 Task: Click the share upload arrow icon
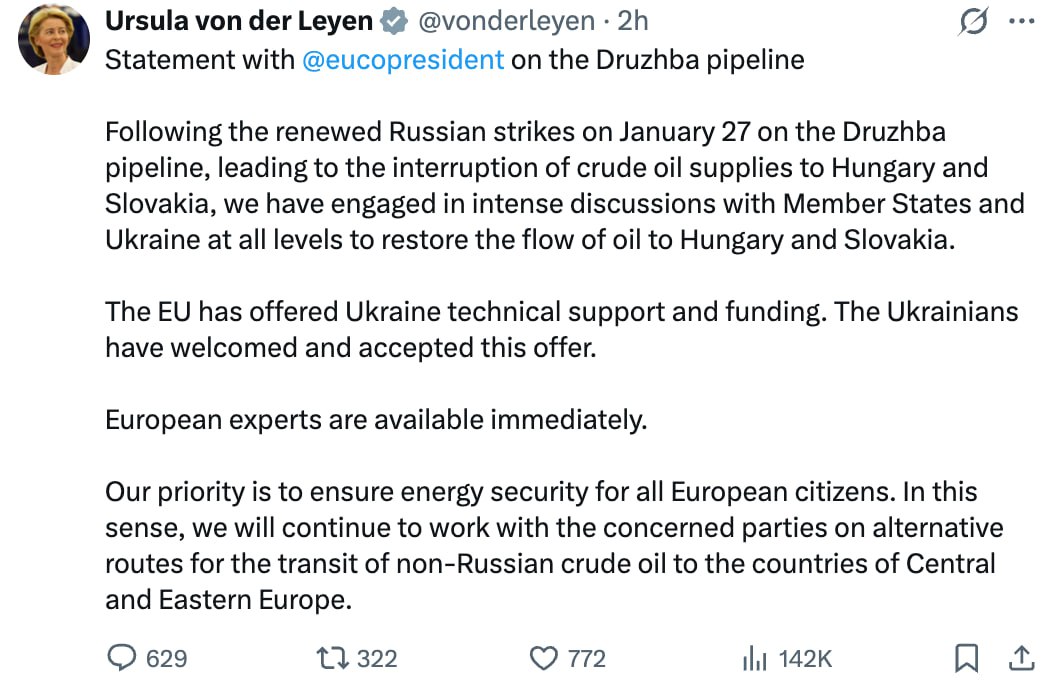pos(1021,657)
